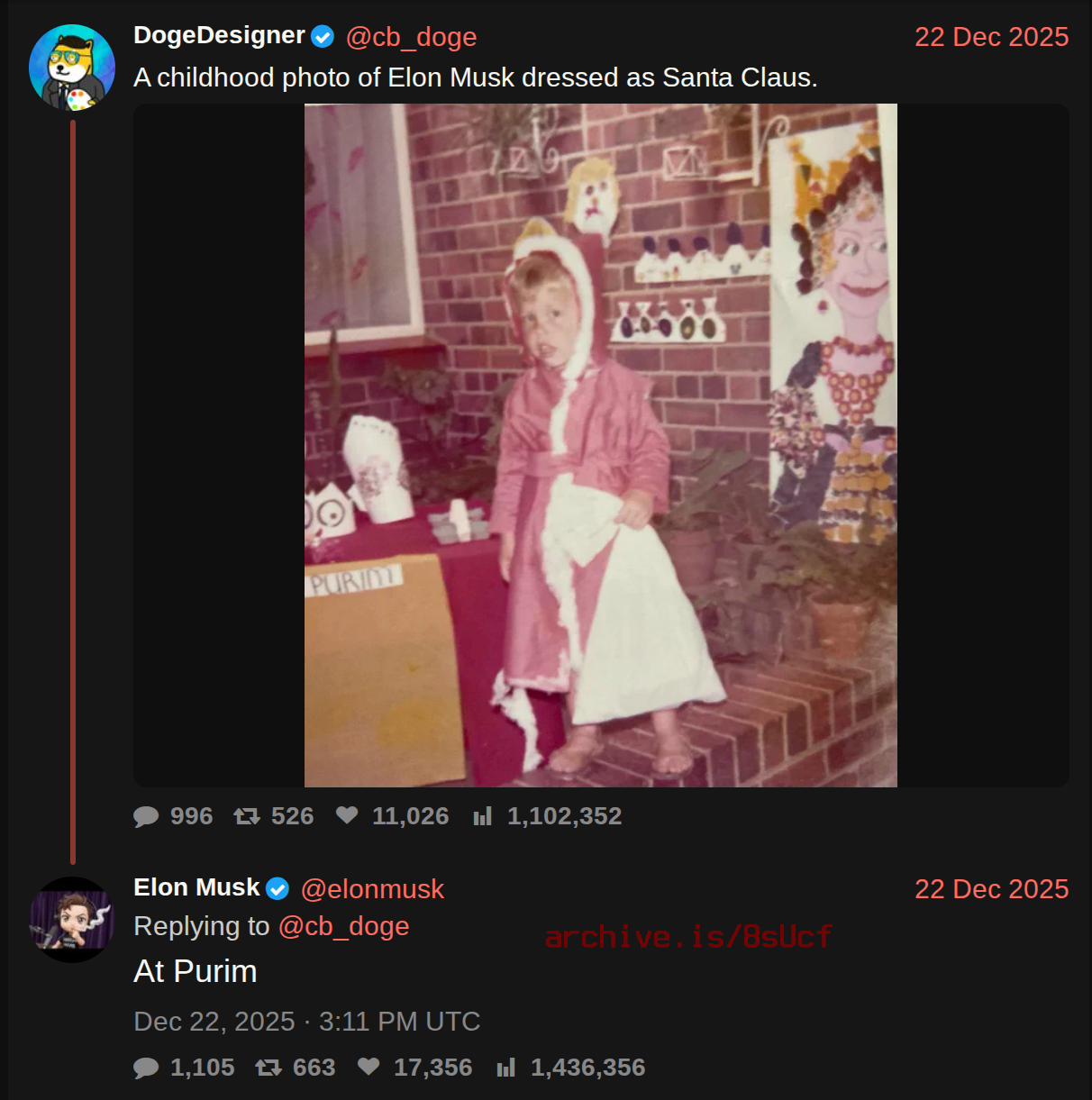Click the retweet icon showing 663
1092x1100 pixels.
coord(268,1068)
